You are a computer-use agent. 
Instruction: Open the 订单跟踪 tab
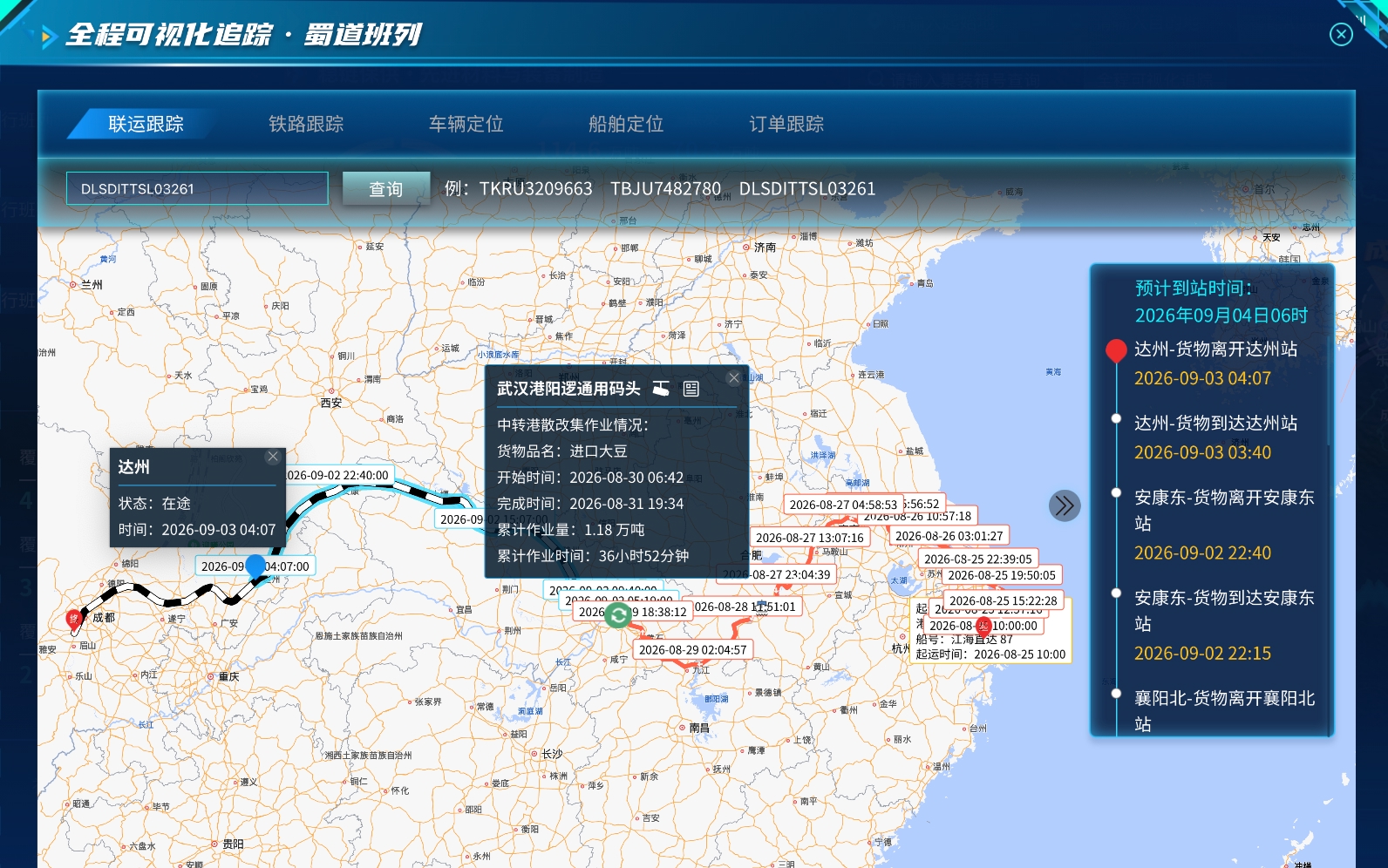coord(786,124)
